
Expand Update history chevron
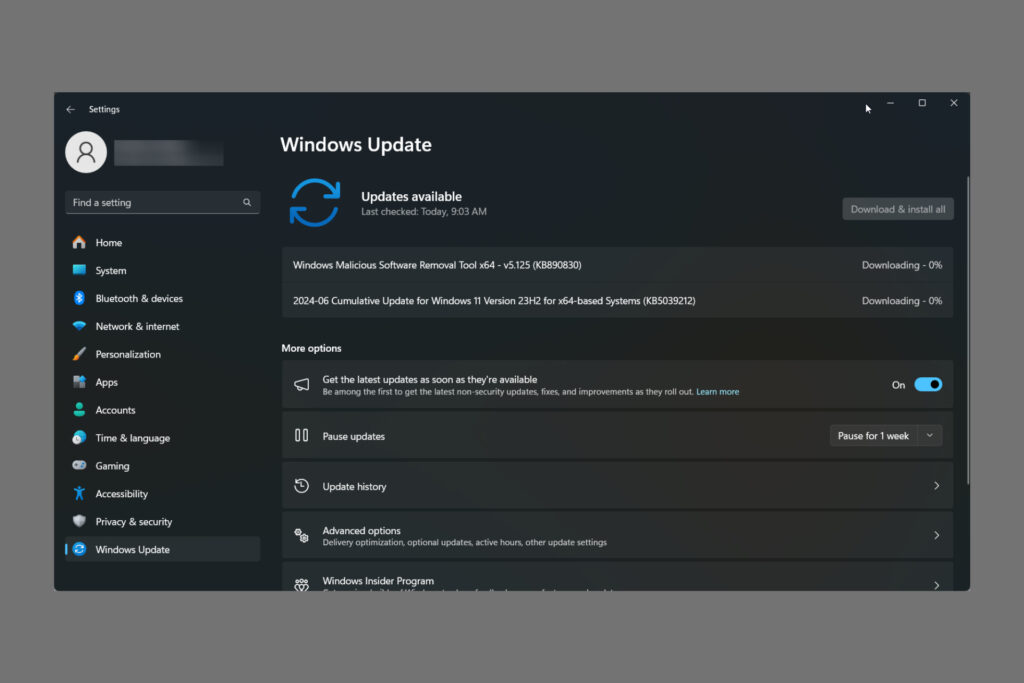pyautogui.click(x=936, y=486)
